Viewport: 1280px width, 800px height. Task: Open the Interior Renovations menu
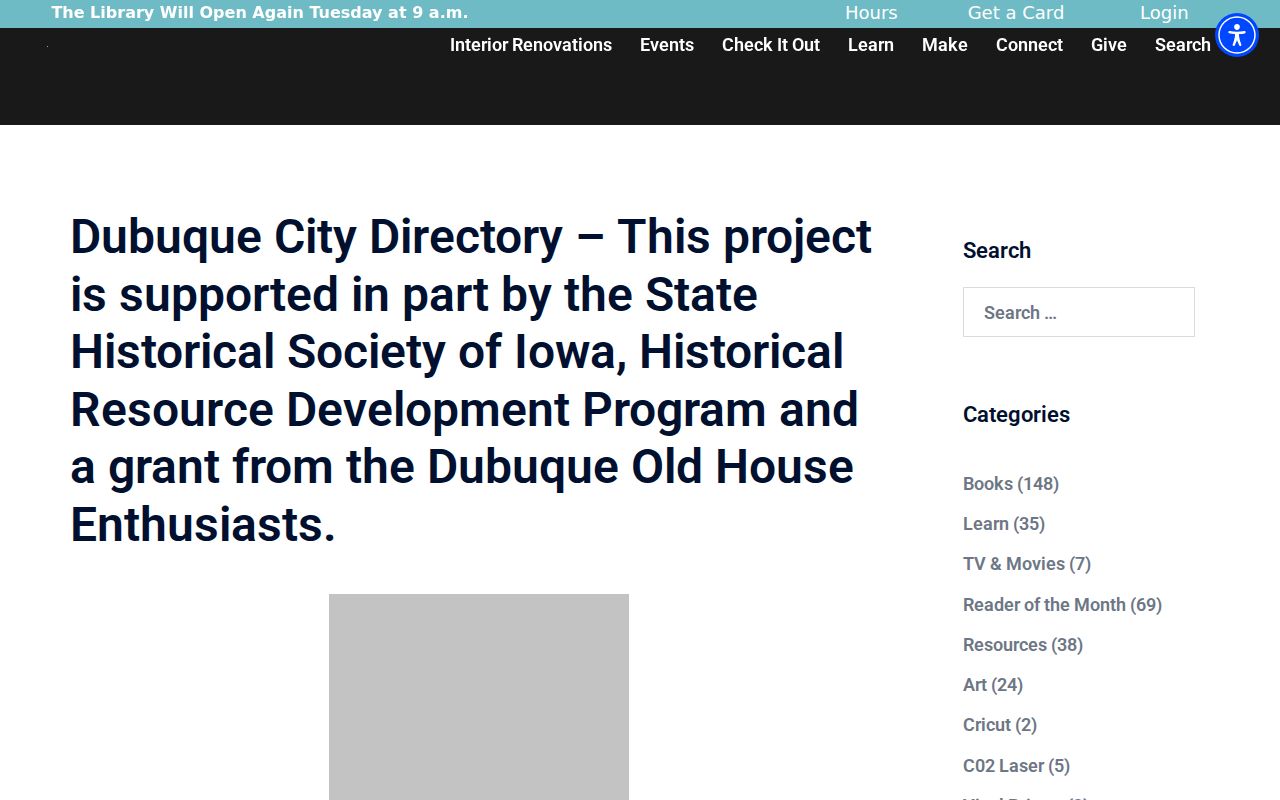point(531,45)
